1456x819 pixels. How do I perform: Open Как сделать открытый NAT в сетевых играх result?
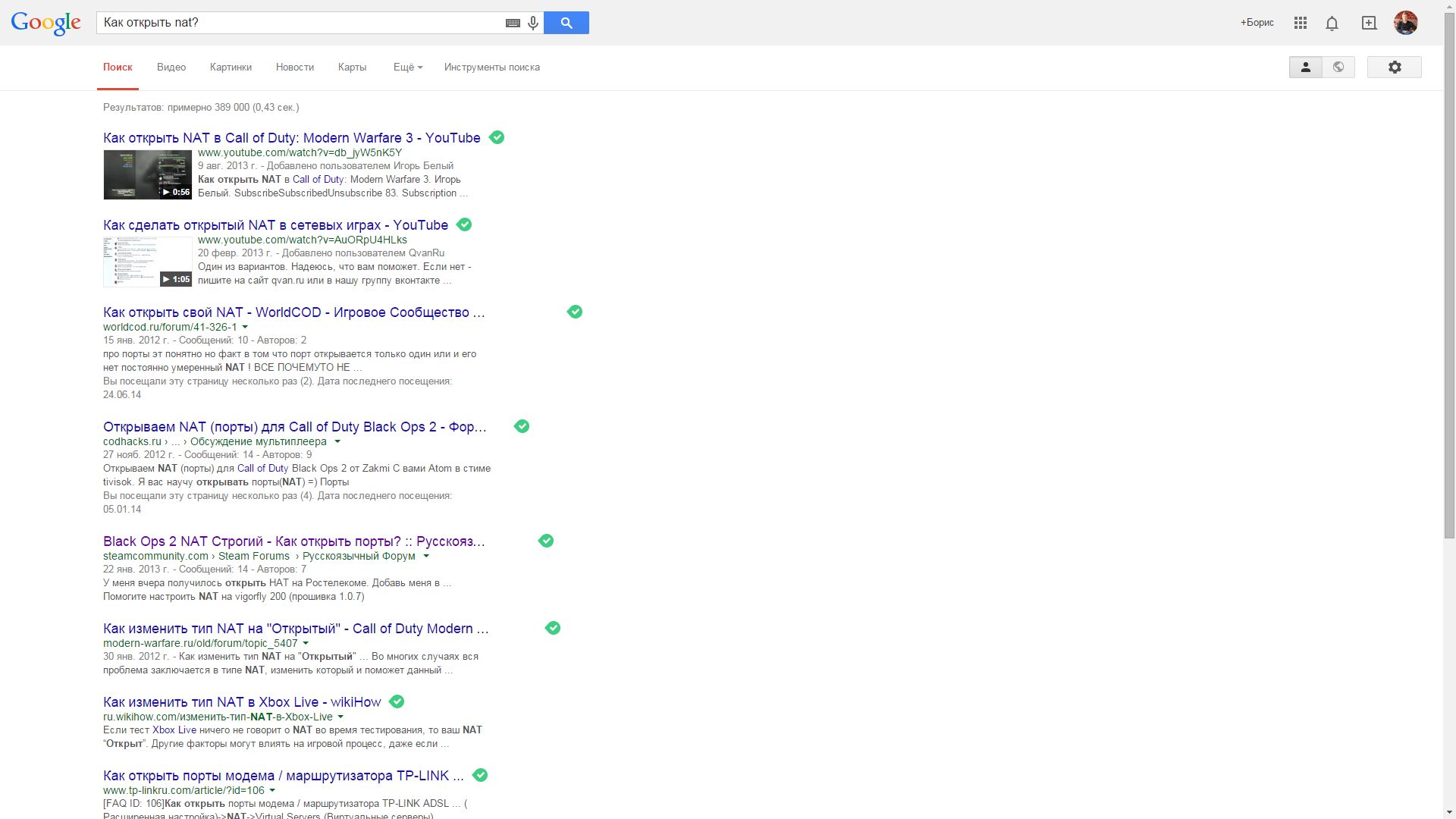275,225
